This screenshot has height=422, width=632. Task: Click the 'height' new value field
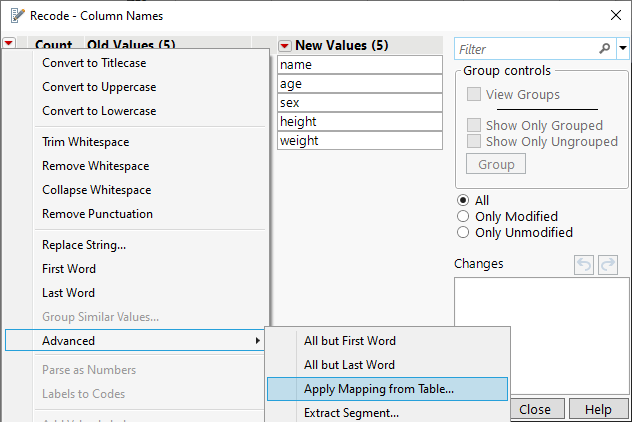pyautogui.click(x=359, y=122)
